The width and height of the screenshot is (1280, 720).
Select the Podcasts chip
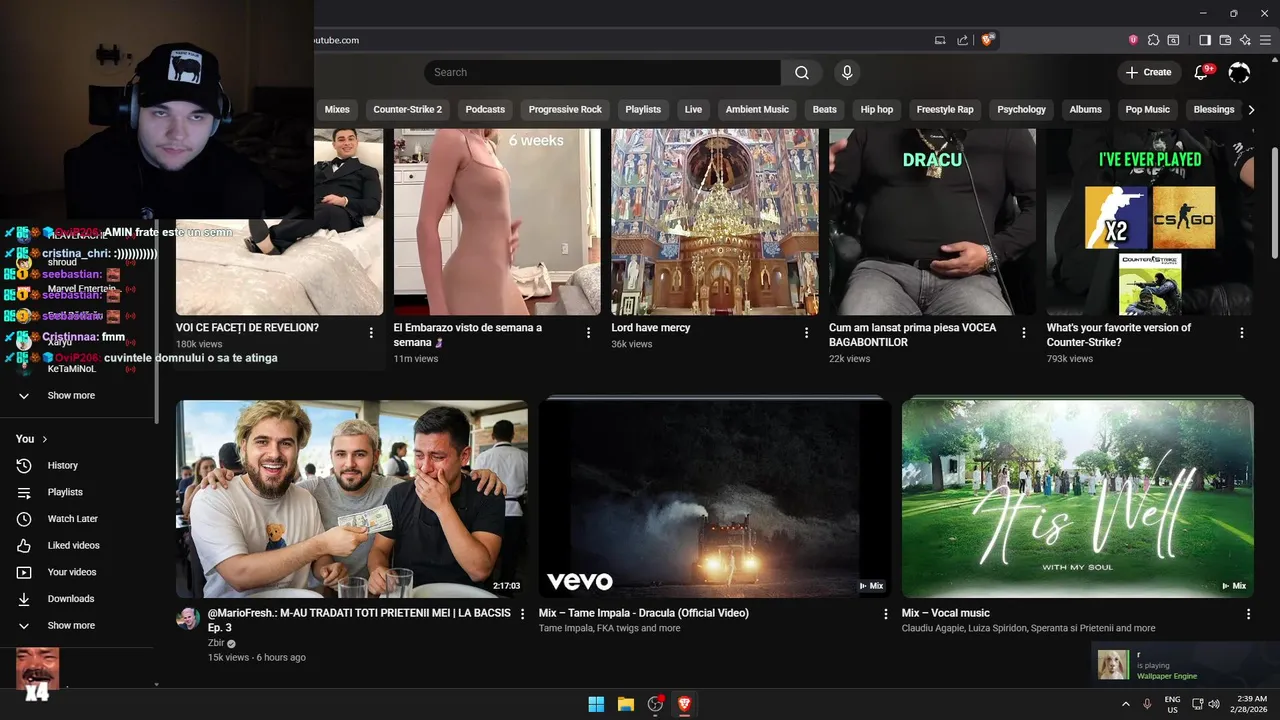pyautogui.click(x=485, y=110)
